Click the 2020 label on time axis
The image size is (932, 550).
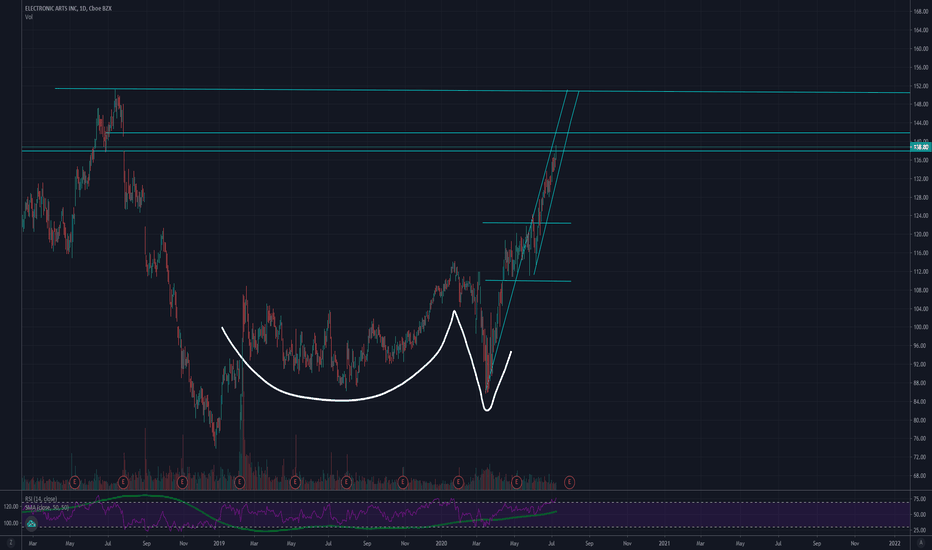click(x=441, y=543)
